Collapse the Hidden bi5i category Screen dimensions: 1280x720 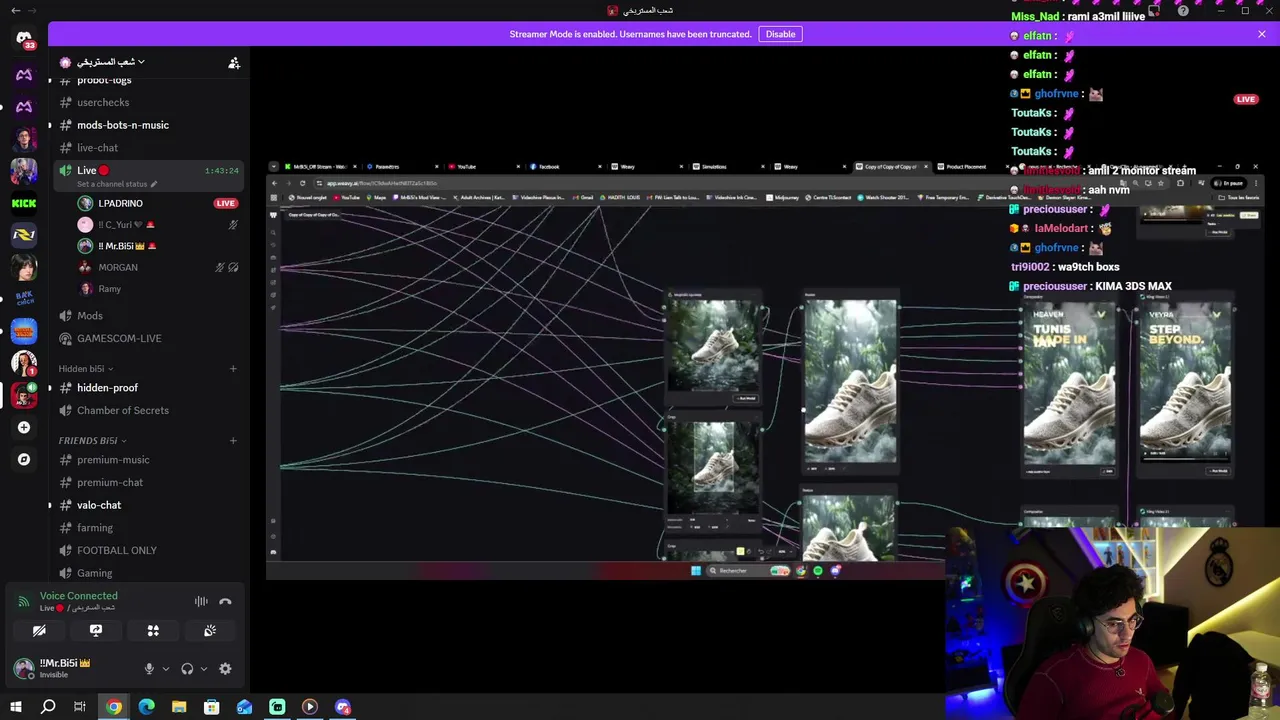(x=85, y=369)
